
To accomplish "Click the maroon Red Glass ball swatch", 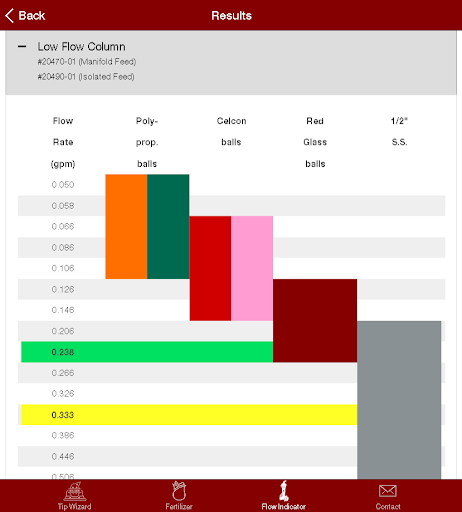I will point(315,321).
